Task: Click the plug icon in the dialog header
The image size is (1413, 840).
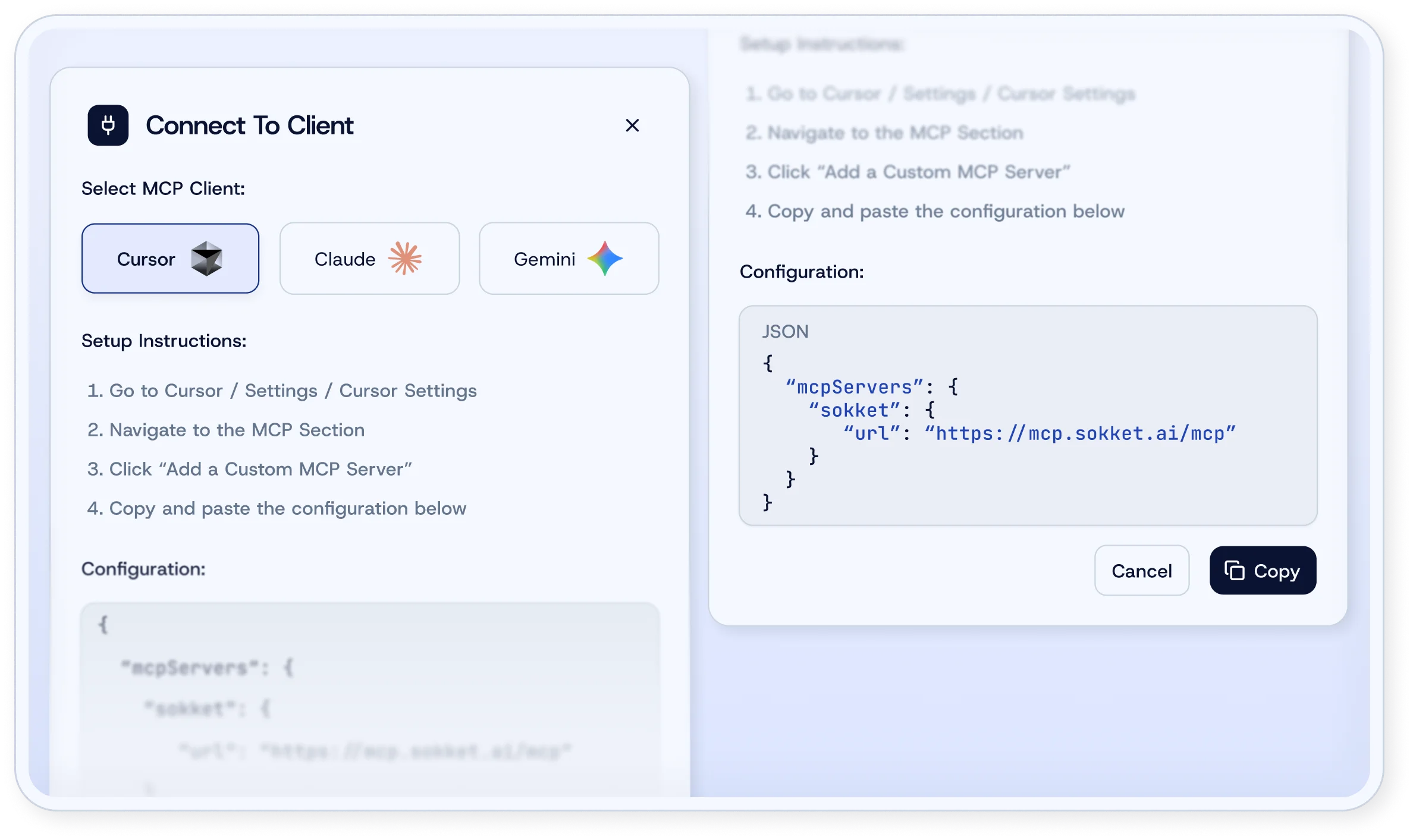Action: coord(108,125)
